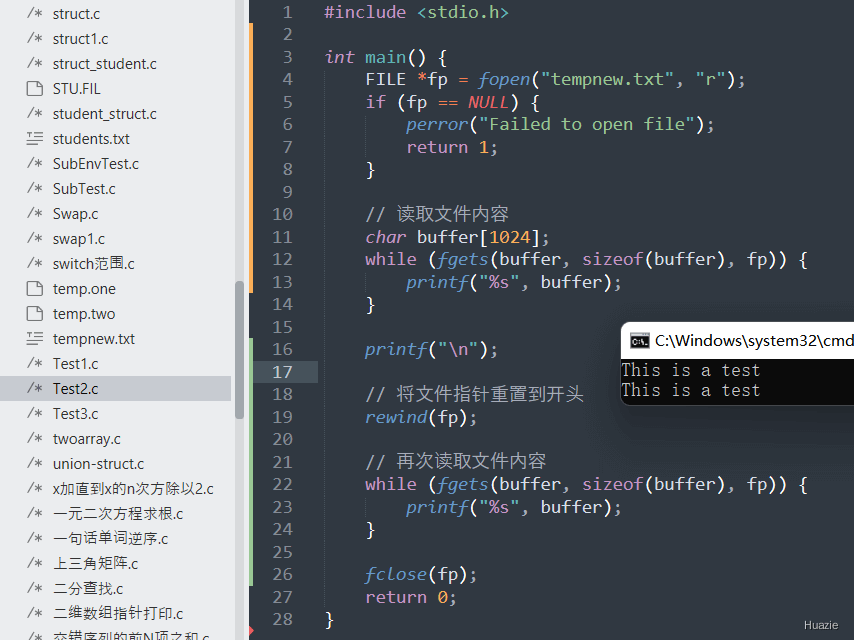Open Test3.c in the file list
Screen dimensions: 854x640
pos(76,414)
